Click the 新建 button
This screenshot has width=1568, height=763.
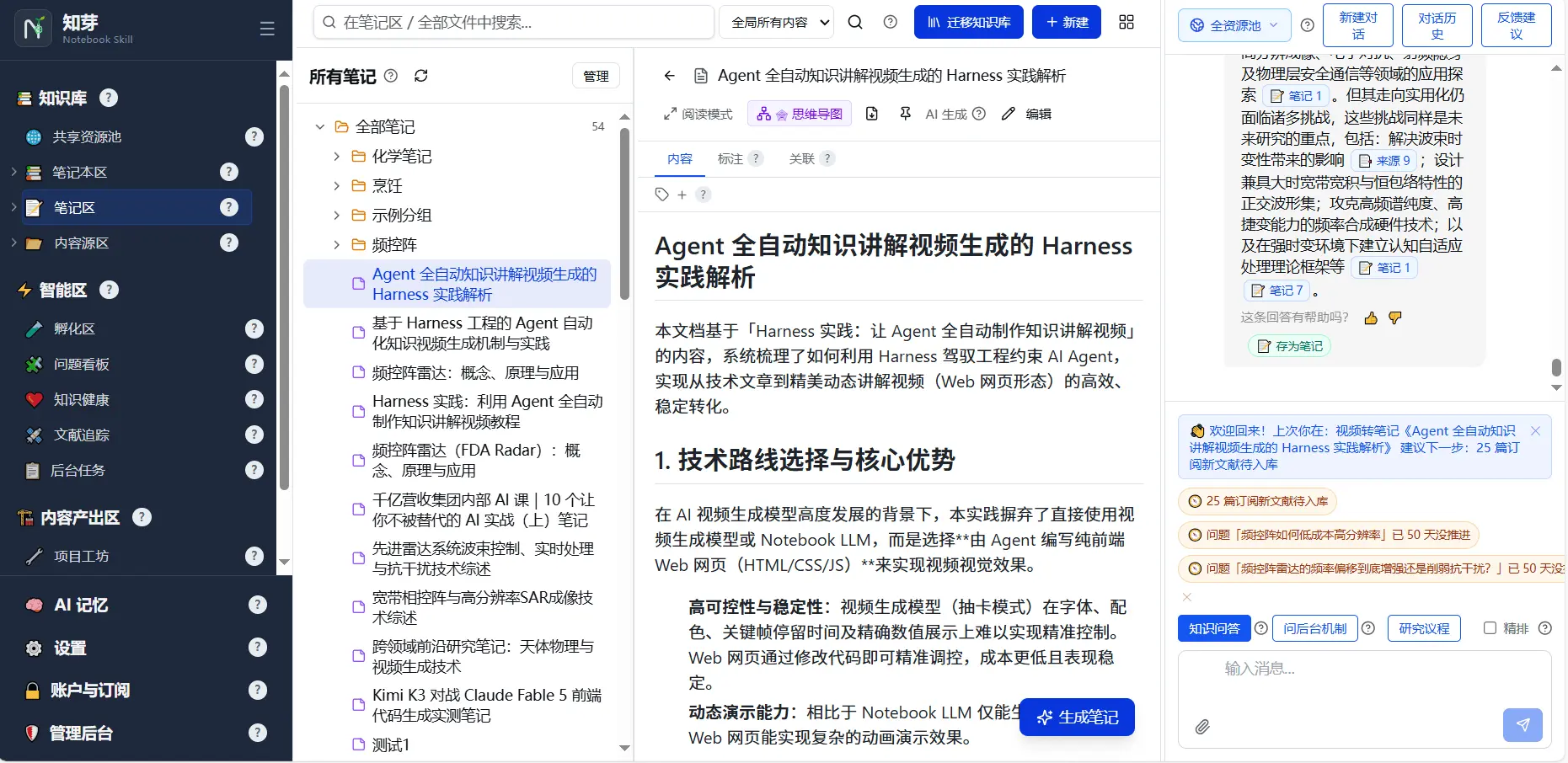(x=1067, y=22)
